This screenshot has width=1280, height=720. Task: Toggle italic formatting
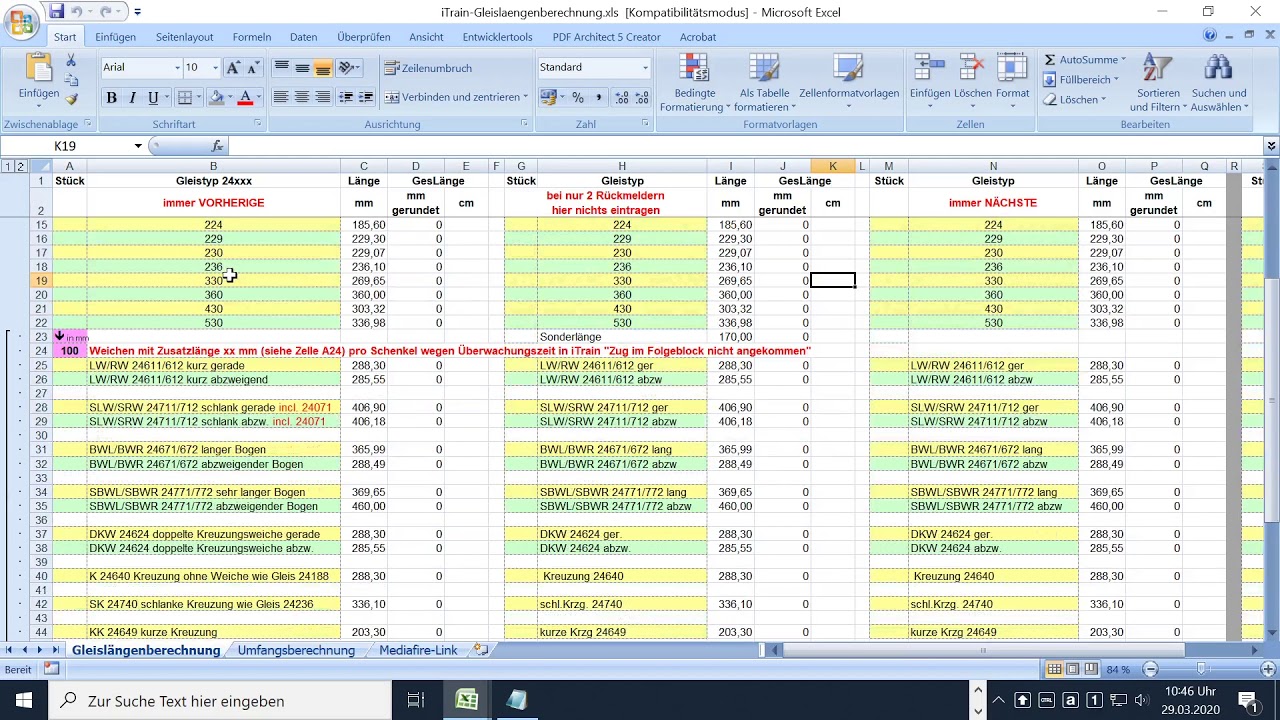click(132, 97)
